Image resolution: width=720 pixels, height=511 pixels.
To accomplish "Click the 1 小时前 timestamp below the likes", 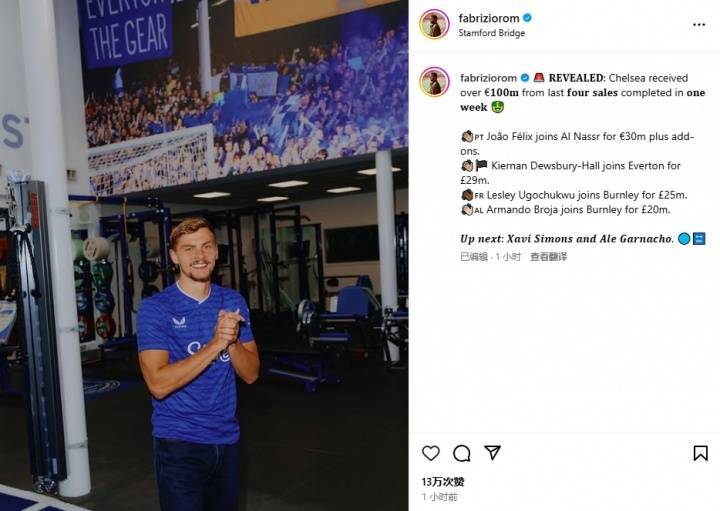I will point(439,497).
